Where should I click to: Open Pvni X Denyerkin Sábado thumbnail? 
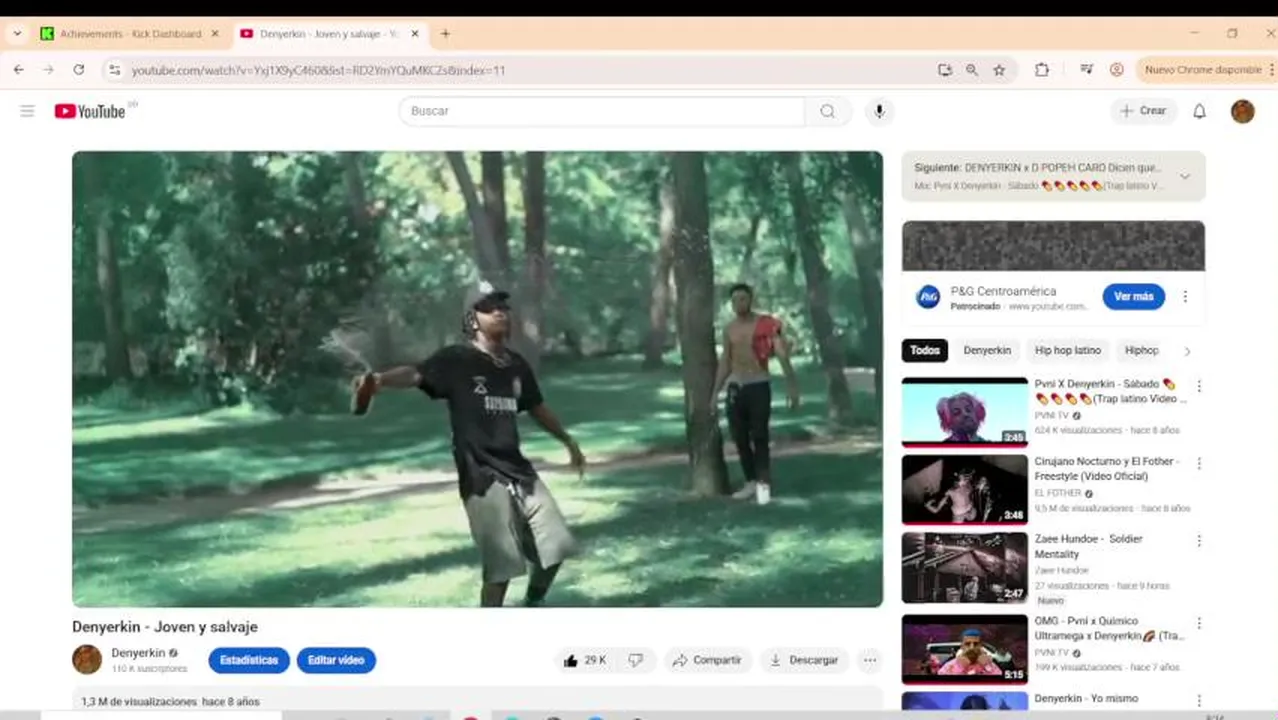[x=964, y=412]
